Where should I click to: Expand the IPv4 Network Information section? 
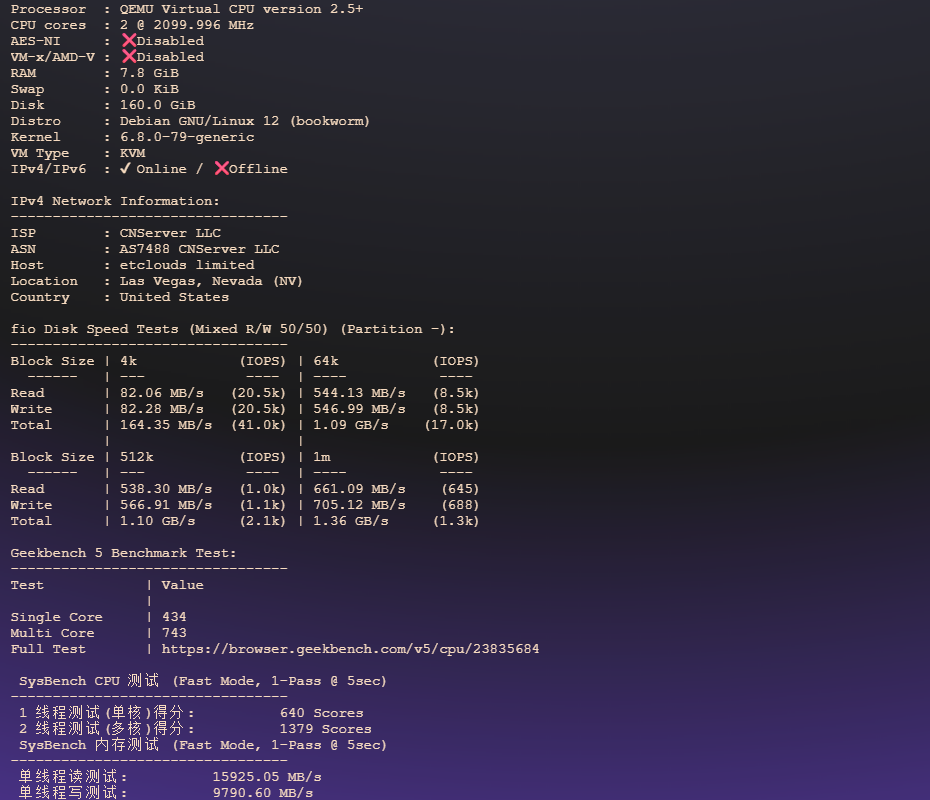[118, 200]
